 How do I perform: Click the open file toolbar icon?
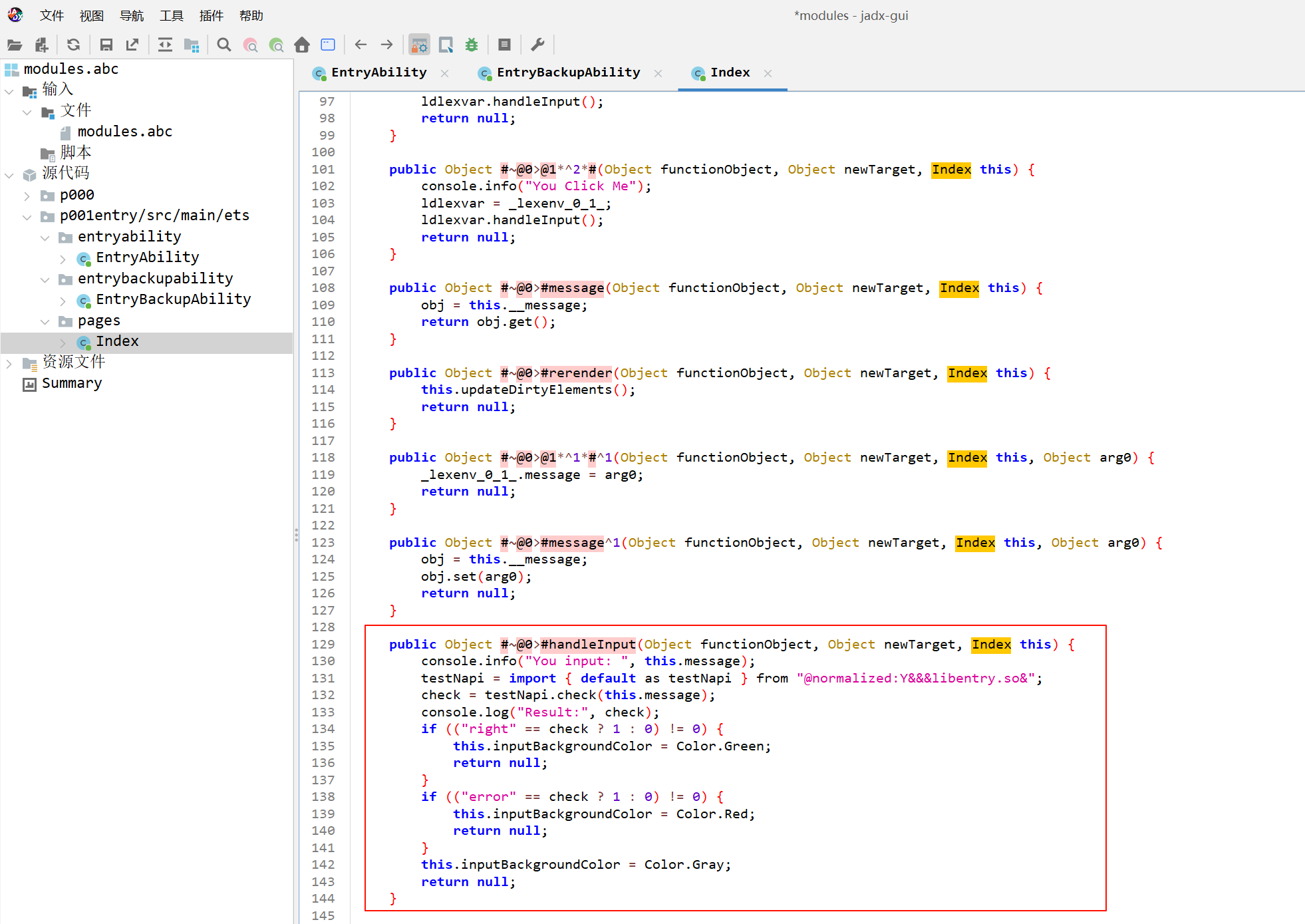15,45
